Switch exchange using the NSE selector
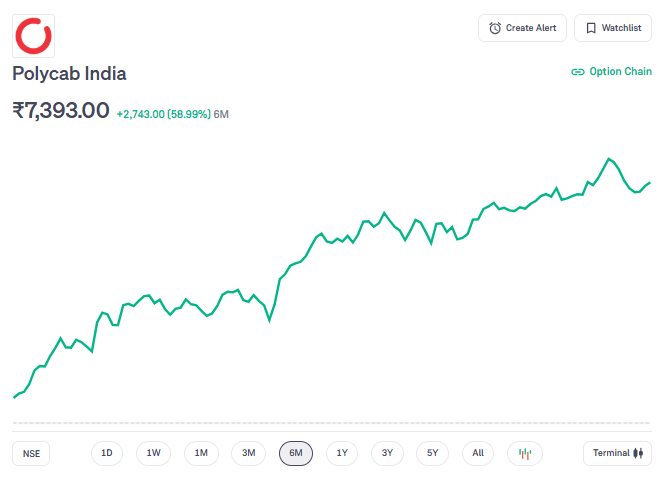This screenshot has height=487, width=669. [32, 453]
